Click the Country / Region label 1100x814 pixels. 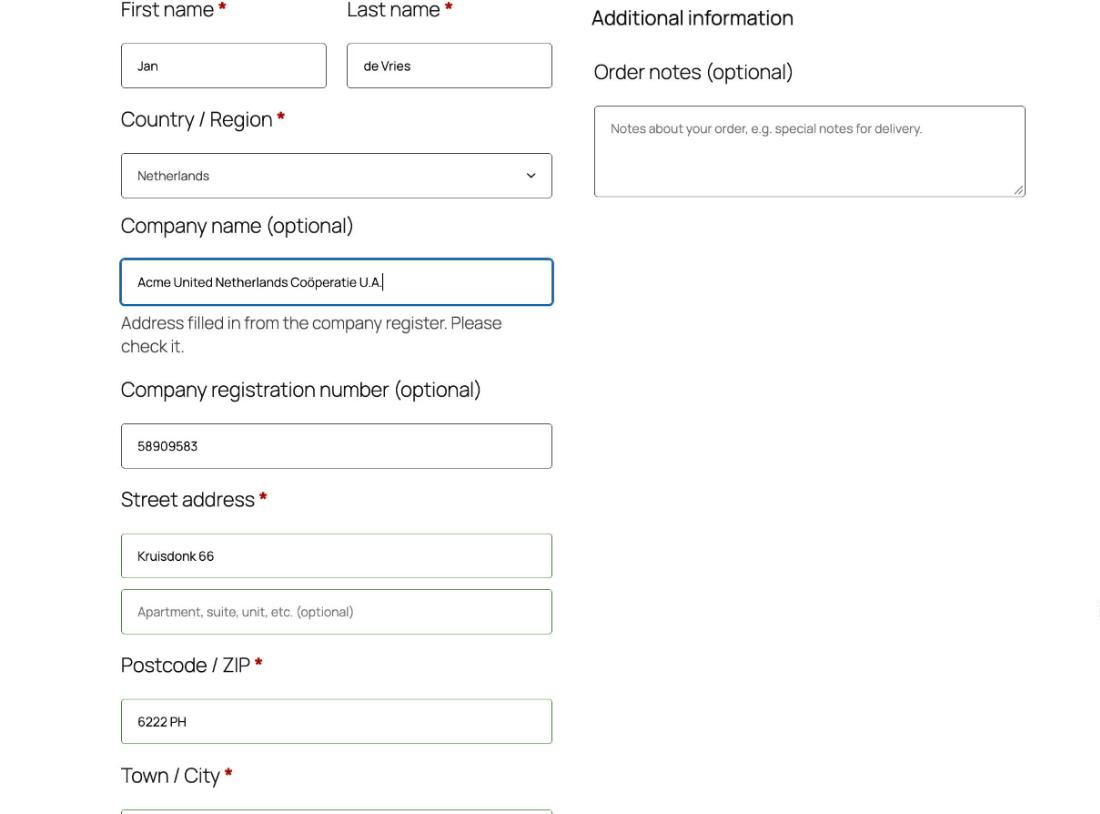[x=196, y=119]
